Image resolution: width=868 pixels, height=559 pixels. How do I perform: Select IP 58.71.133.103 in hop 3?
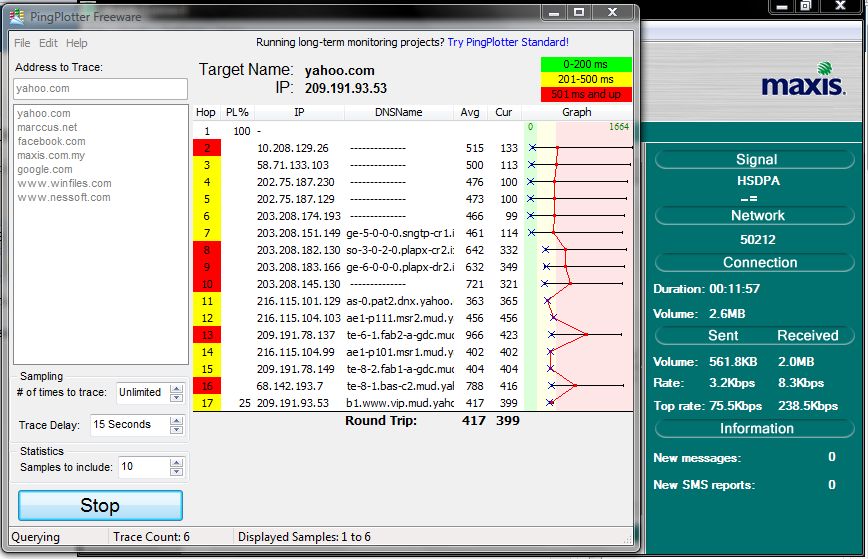point(293,165)
